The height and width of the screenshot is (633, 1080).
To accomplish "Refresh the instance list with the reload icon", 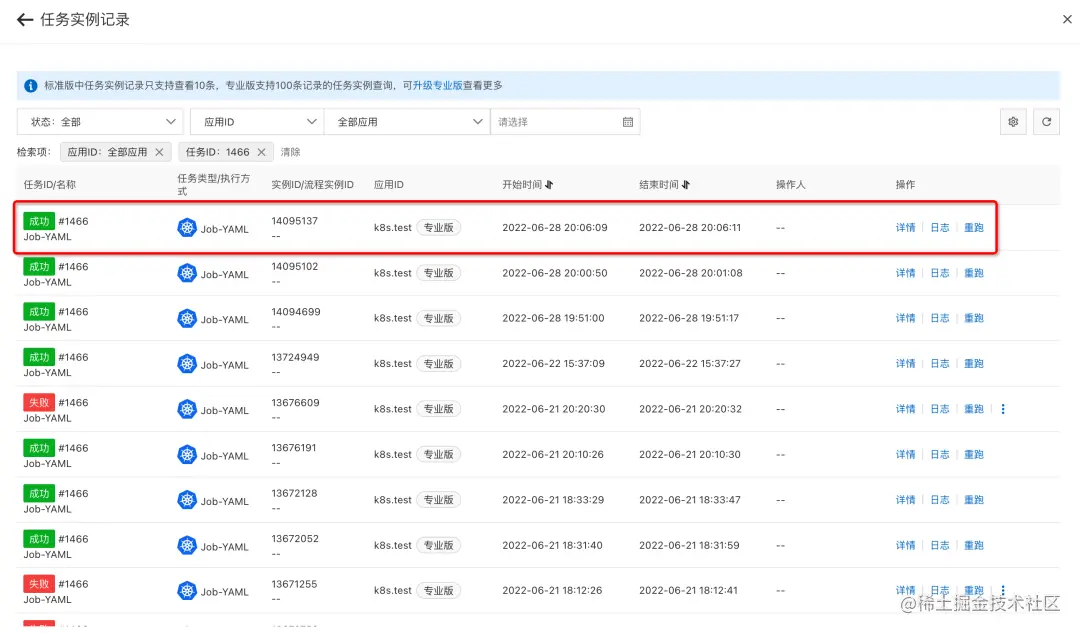I will tap(1046, 122).
